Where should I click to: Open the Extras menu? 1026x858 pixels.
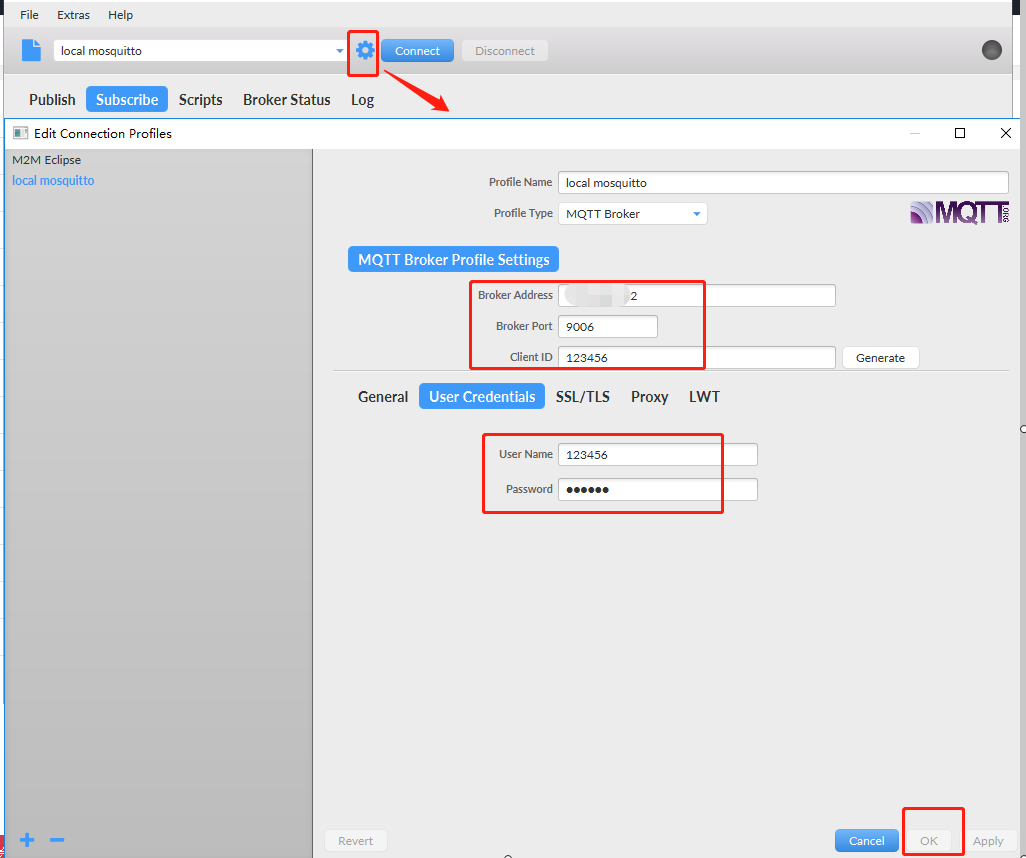coord(73,15)
